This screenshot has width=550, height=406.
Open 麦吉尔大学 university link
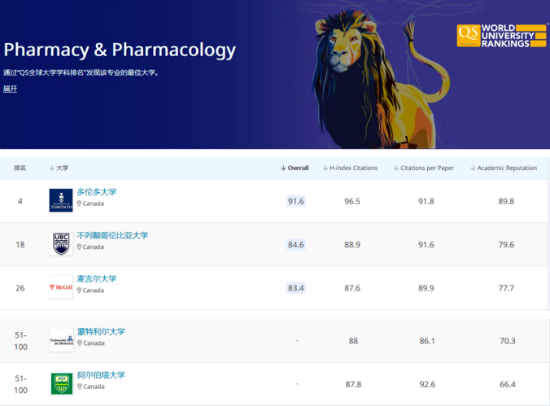[96, 279]
